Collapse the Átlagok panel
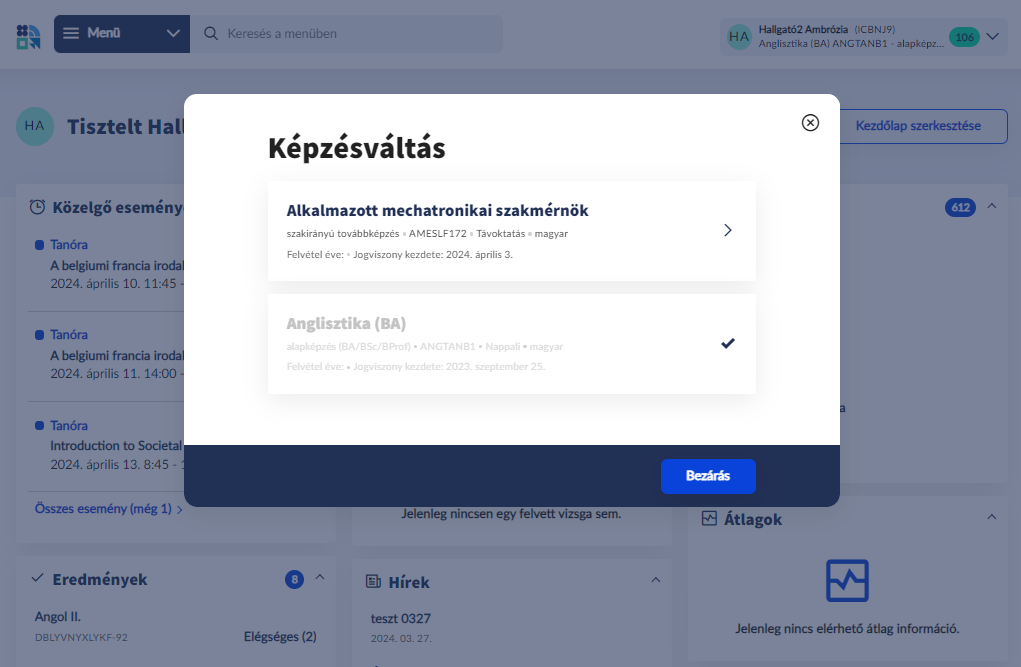1021x667 pixels. tap(991, 517)
